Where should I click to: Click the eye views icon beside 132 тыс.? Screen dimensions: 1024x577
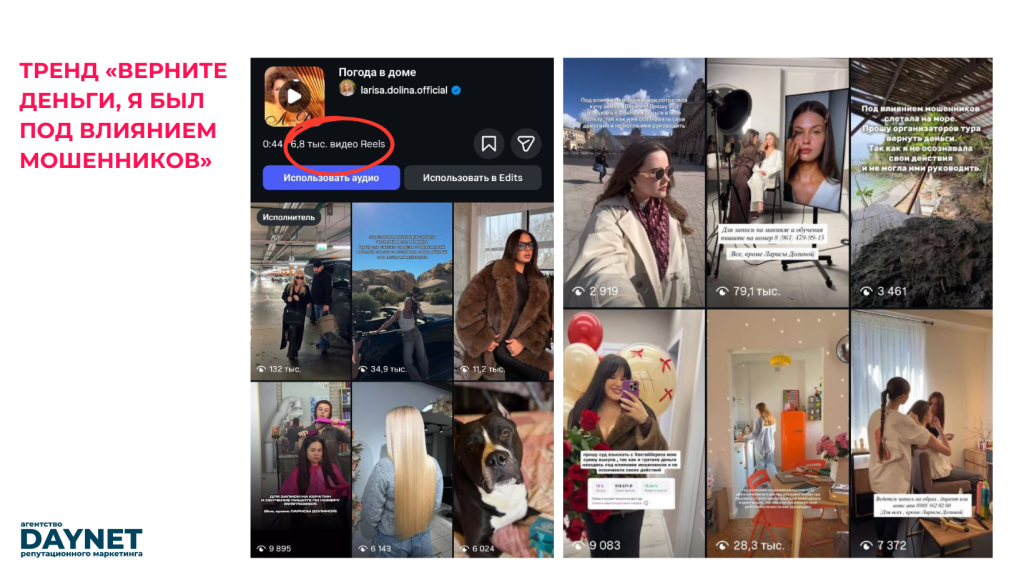(x=261, y=369)
